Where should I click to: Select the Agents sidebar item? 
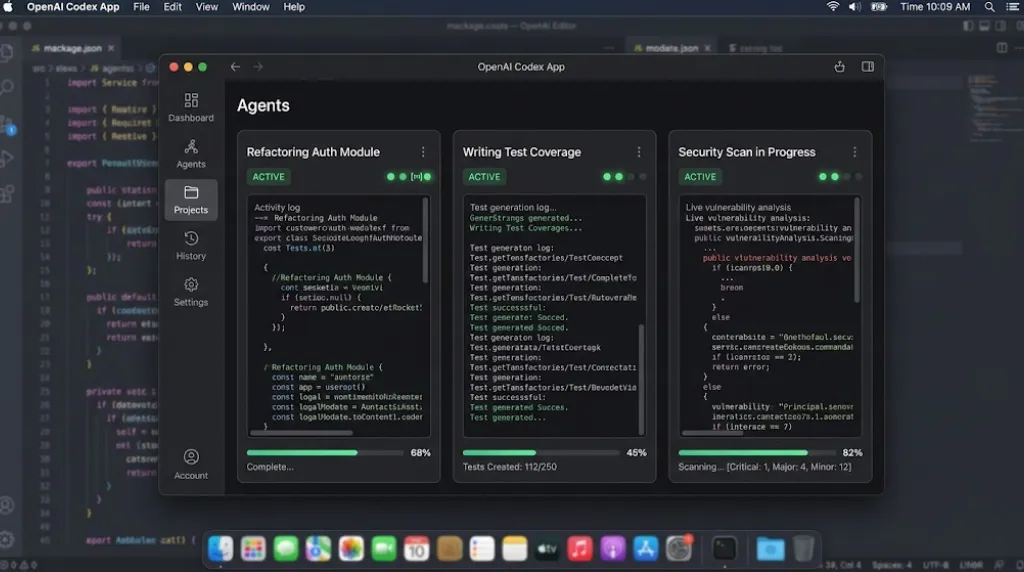click(191, 154)
